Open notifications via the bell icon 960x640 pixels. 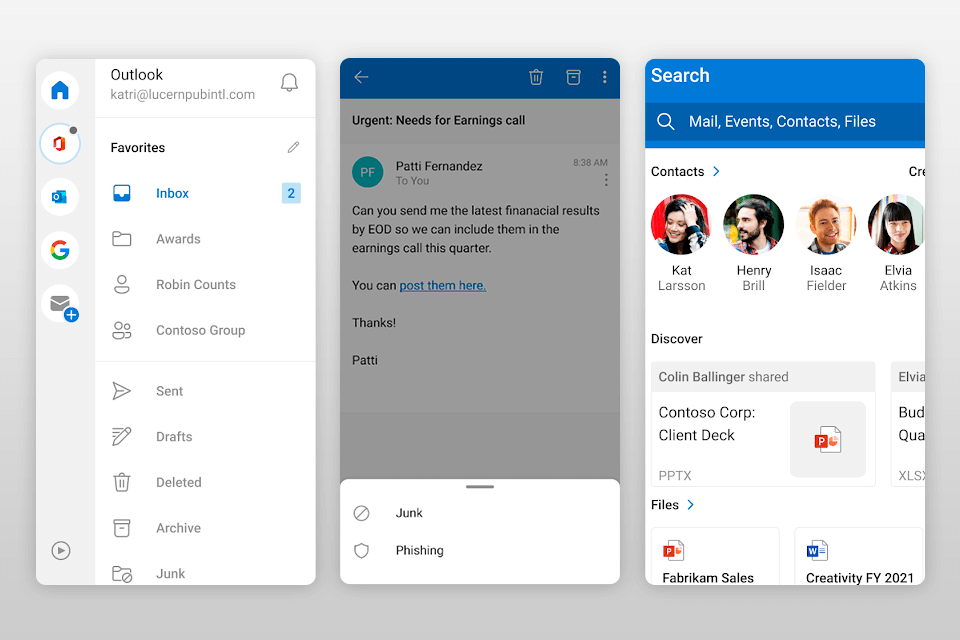[x=289, y=83]
